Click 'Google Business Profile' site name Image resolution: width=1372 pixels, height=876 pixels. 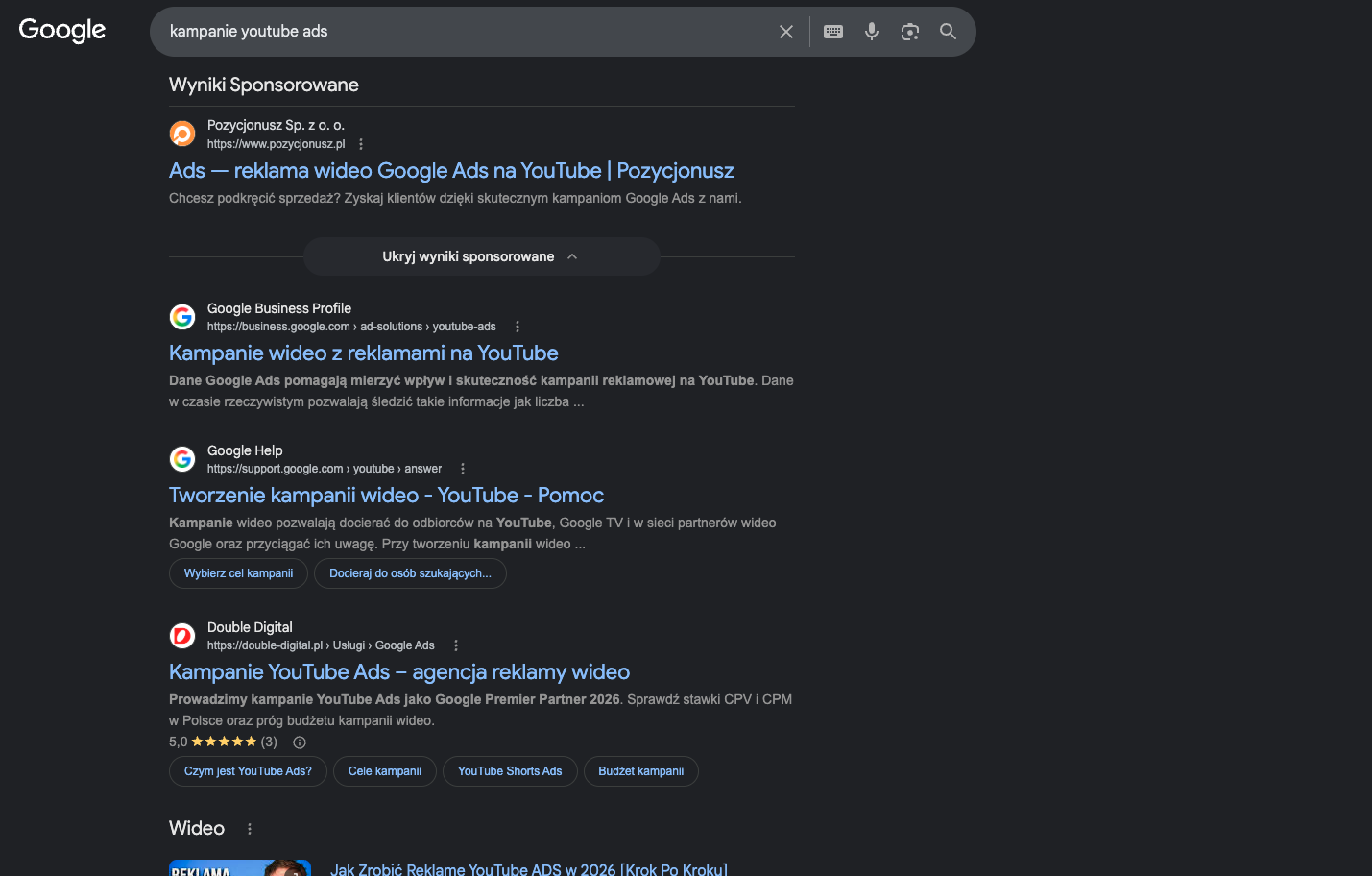[x=279, y=308]
